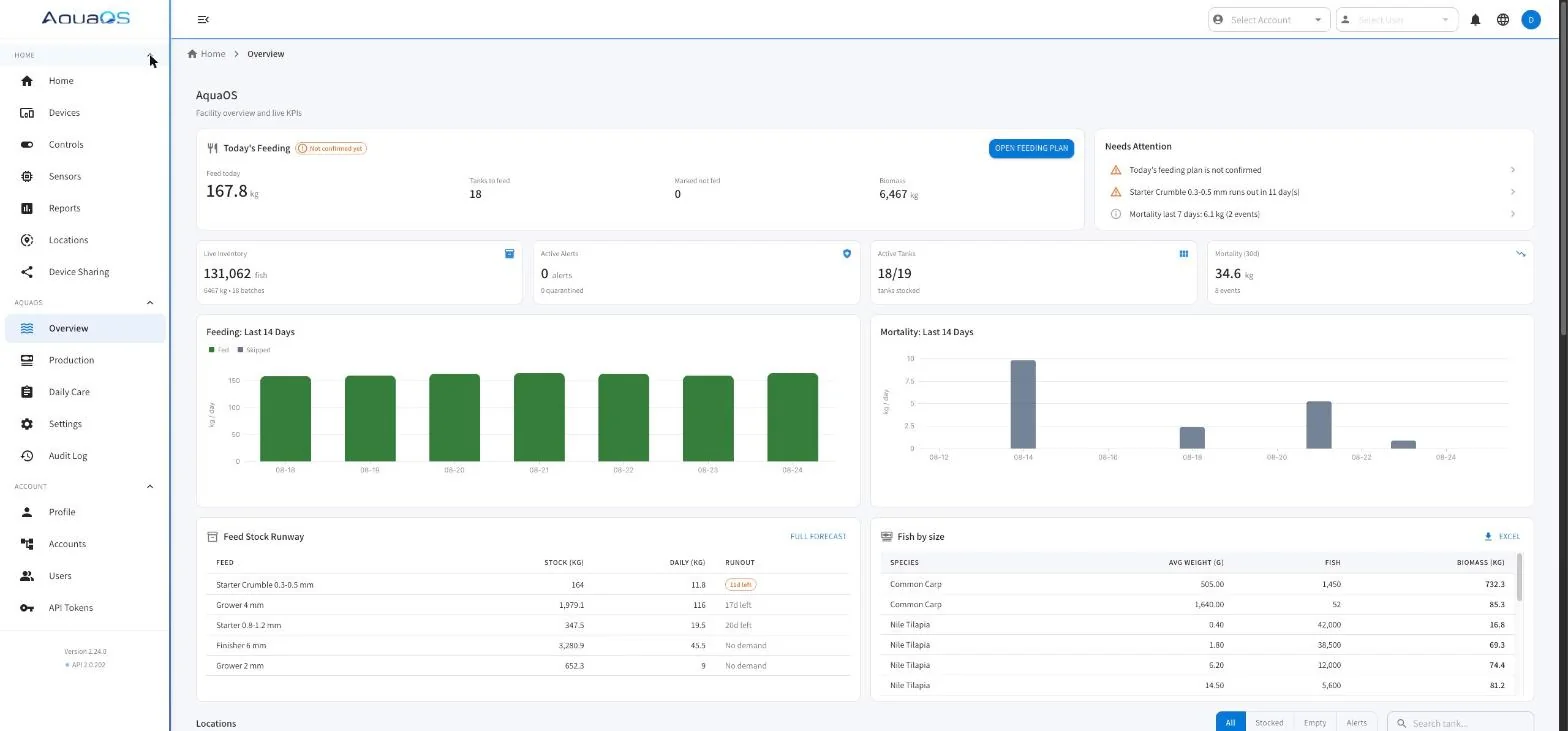This screenshot has width=1568, height=731.
Task: Click the Live Inventory card icon
Action: 509,254
